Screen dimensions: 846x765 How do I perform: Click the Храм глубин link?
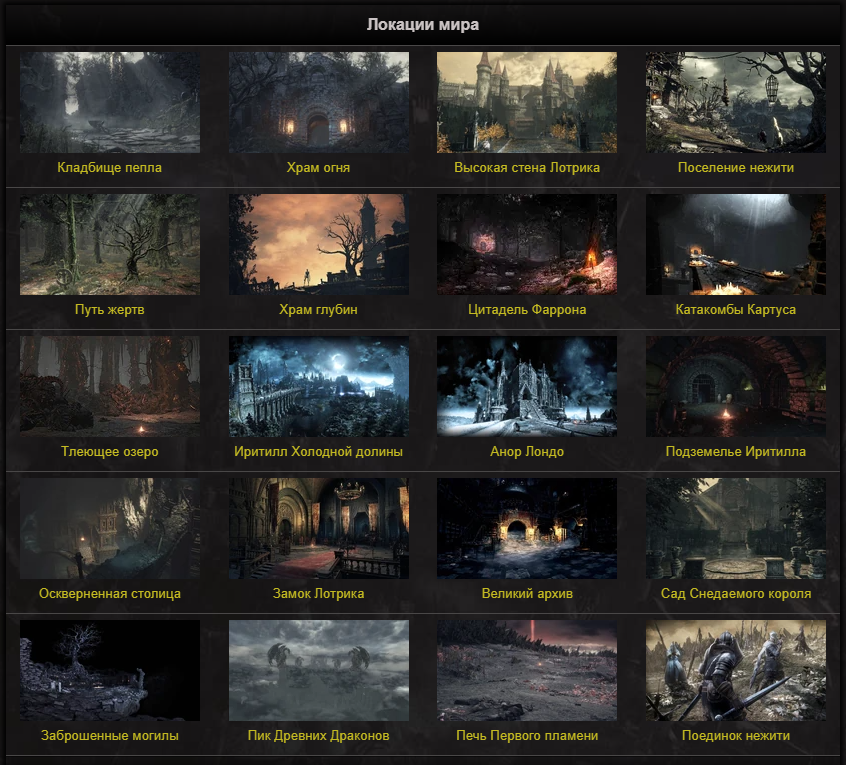pos(318,310)
